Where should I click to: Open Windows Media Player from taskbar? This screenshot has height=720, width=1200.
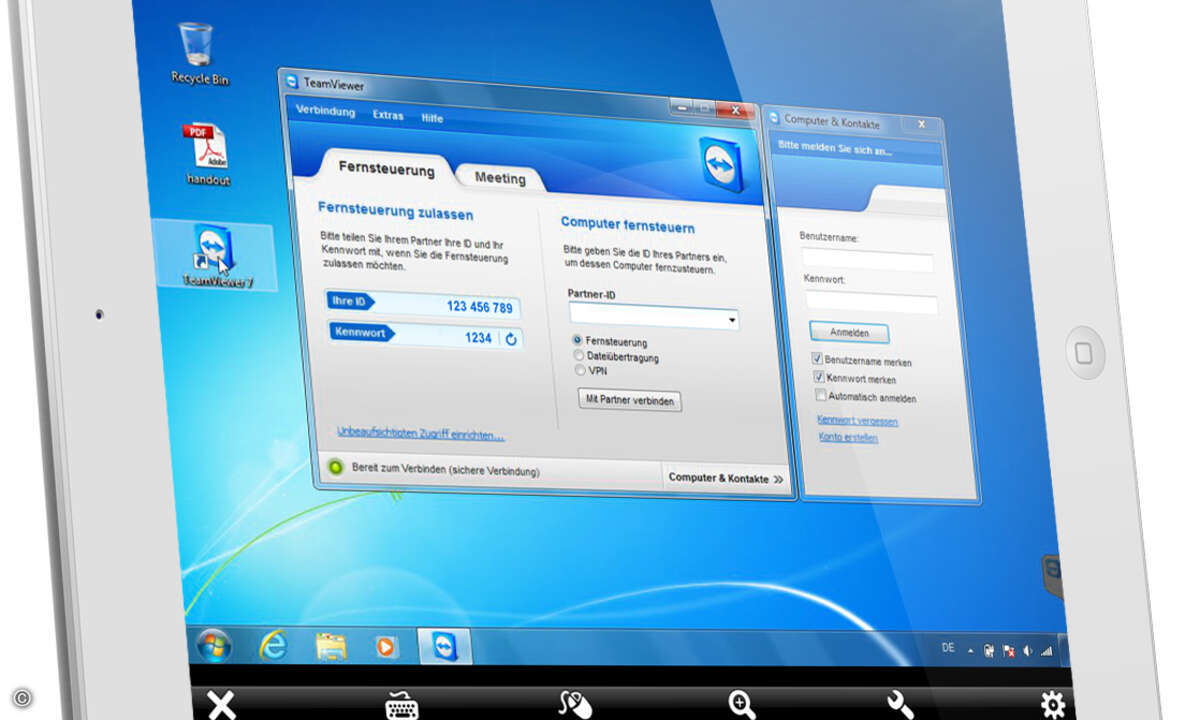(386, 648)
